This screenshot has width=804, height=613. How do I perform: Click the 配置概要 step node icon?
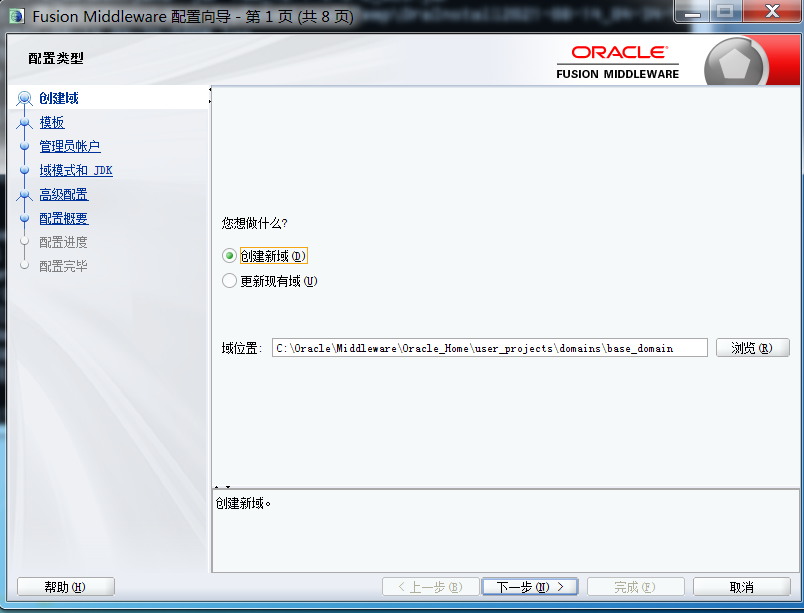click(24, 218)
